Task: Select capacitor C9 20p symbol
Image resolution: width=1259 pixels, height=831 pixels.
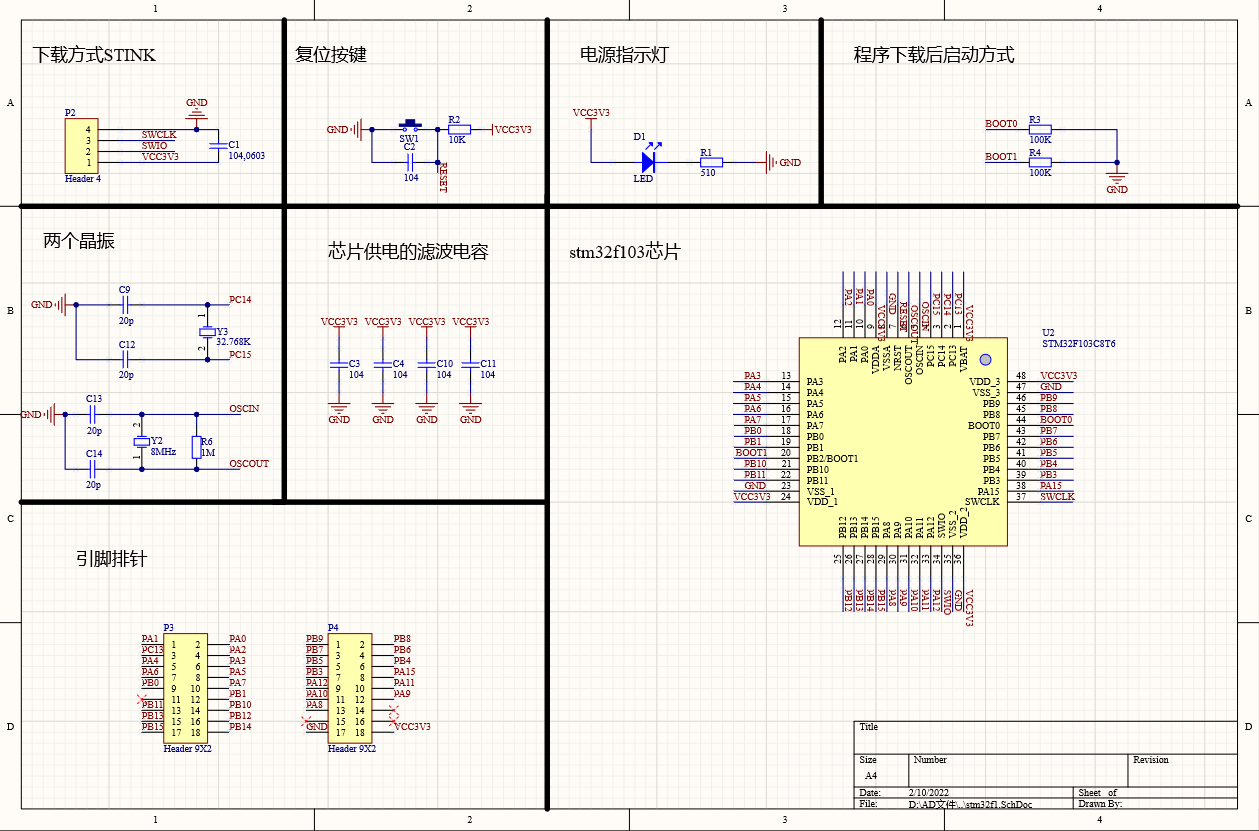Action: [x=125, y=304]
